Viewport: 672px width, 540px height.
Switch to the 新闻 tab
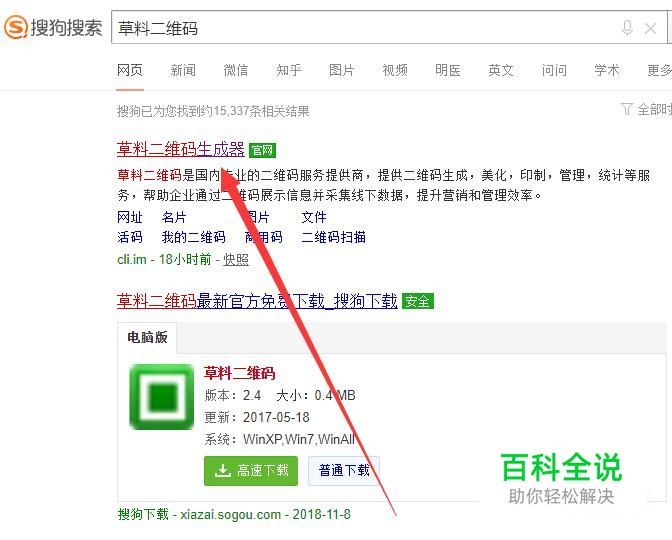183,70
